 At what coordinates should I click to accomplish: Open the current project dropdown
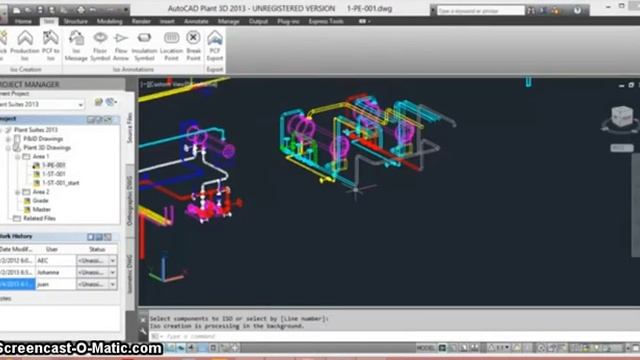click(x=80, y=105)
